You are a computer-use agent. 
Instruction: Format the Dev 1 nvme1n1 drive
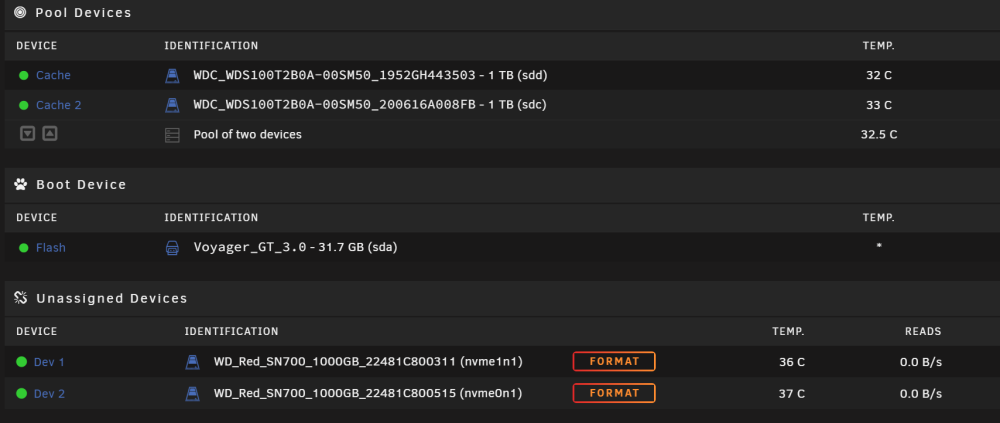(614, 361)
